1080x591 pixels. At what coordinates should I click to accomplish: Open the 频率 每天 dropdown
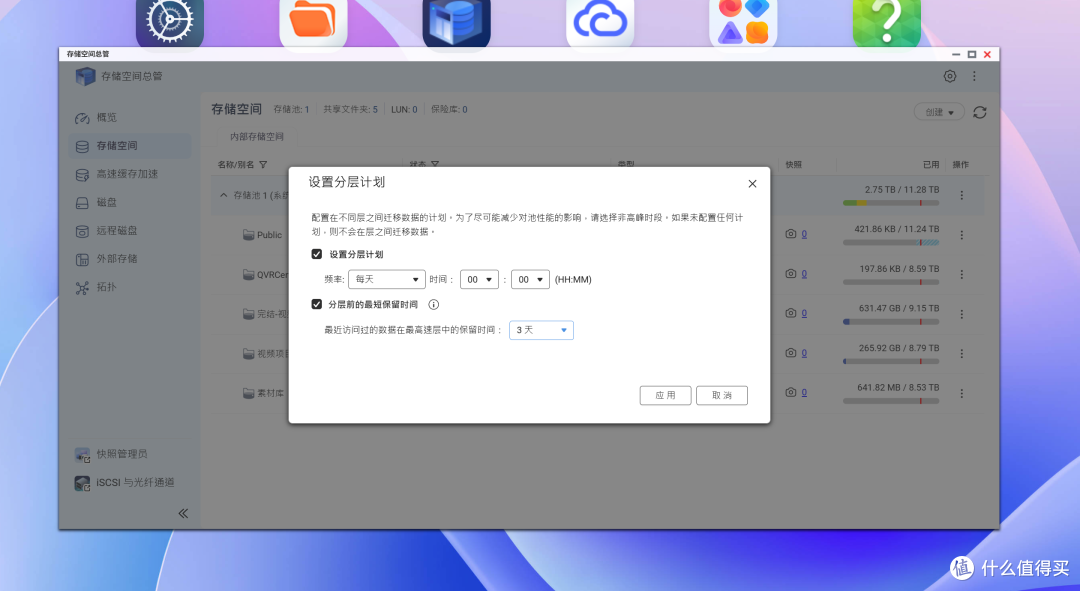point(386,280)
